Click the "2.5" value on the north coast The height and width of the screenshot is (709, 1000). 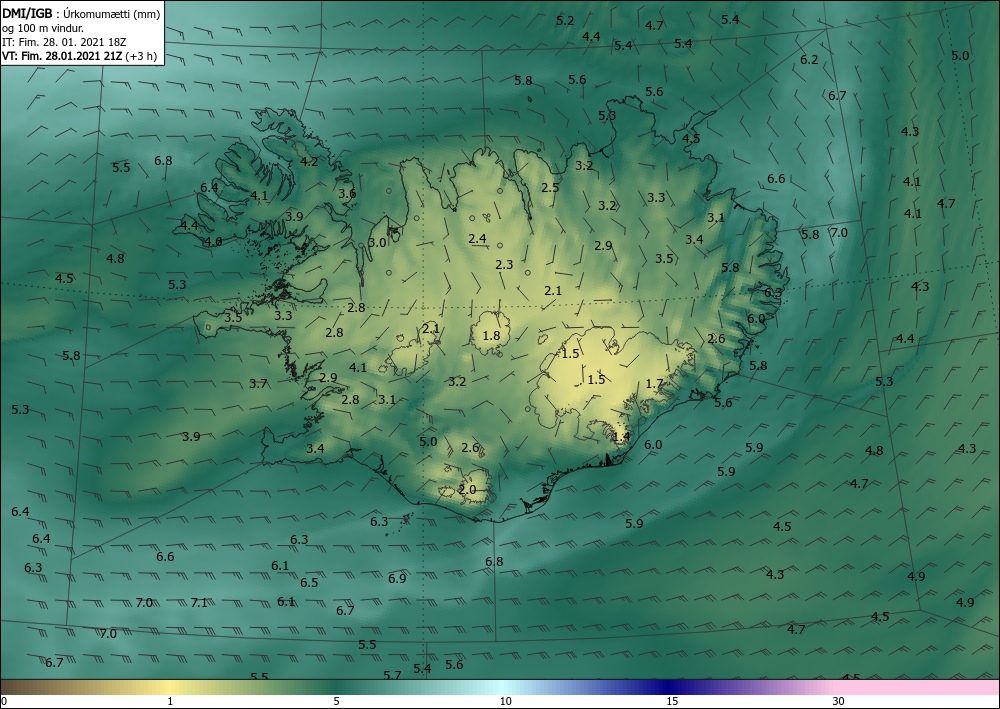coord(550,187)
